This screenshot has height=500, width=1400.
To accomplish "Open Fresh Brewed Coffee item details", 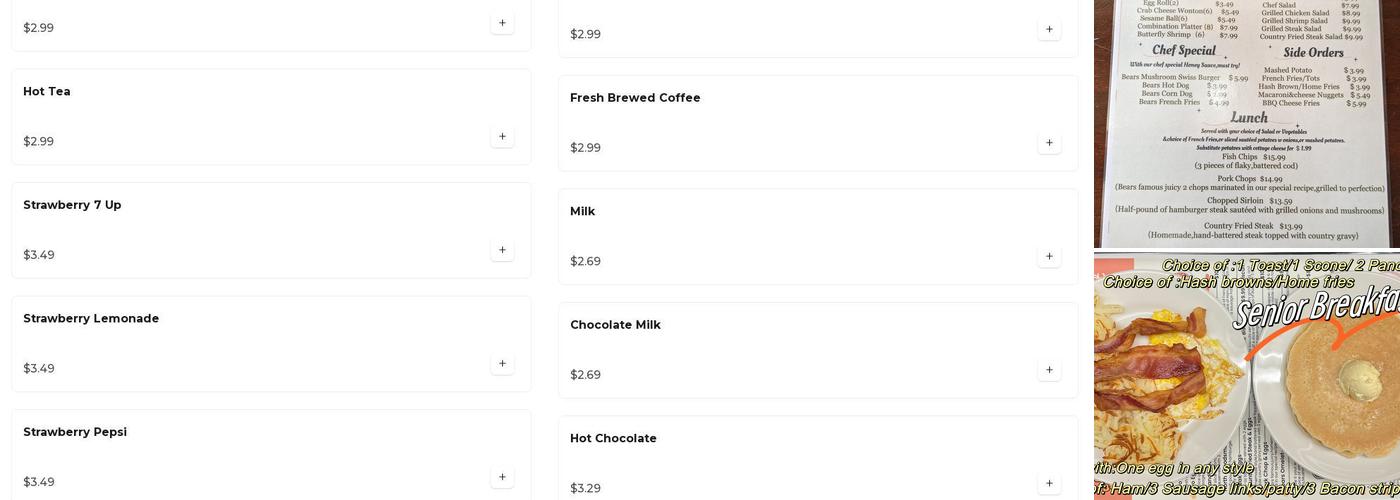I will point(635,98).
